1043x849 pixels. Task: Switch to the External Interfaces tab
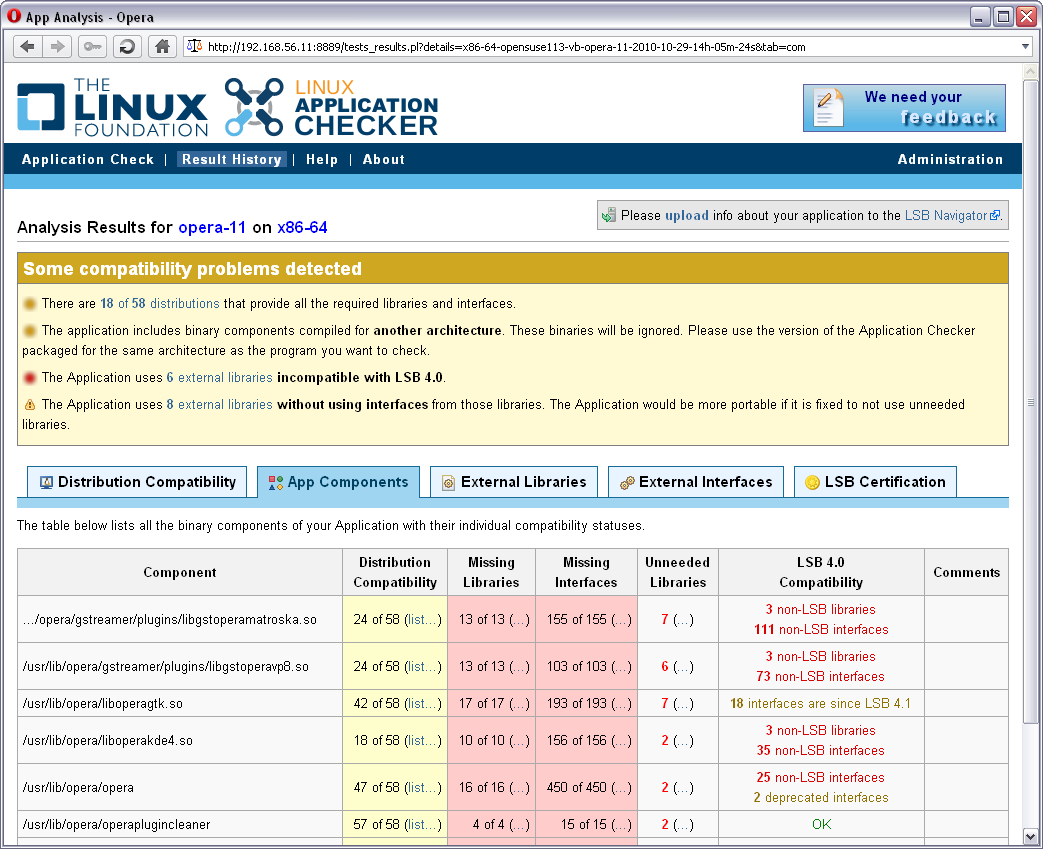pyautogui.click(x=696, y=482)
